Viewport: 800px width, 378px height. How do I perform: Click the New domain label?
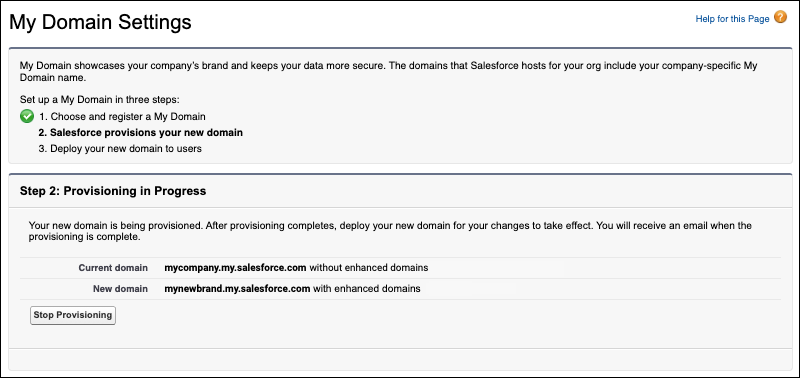pyautogui.click(x=120, y=289)
